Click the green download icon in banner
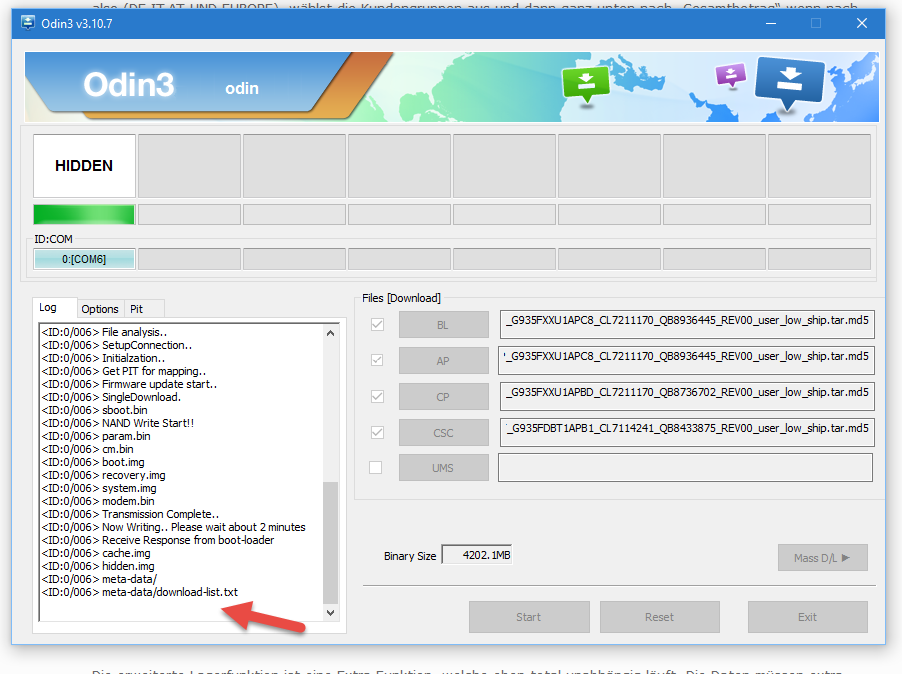 (x=585, y=84)
